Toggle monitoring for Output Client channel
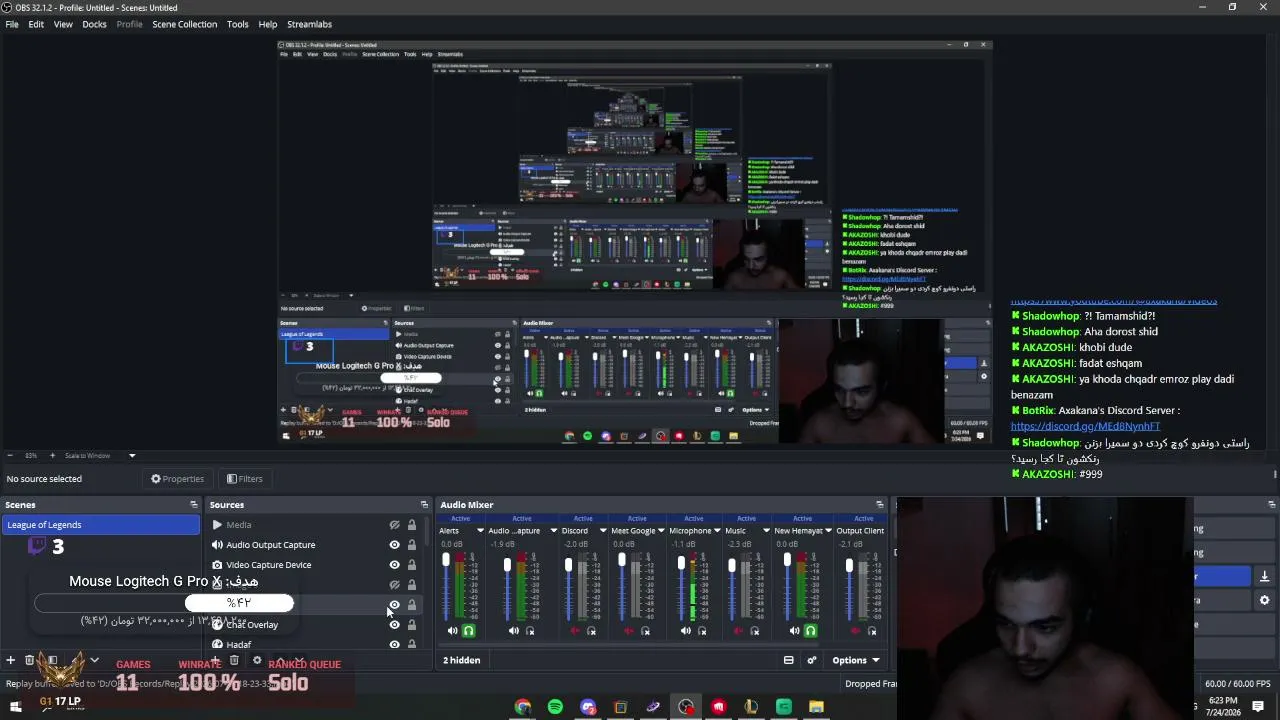Image resolution: width=1280 pixels, height=720 pixels. pos(872,631)
